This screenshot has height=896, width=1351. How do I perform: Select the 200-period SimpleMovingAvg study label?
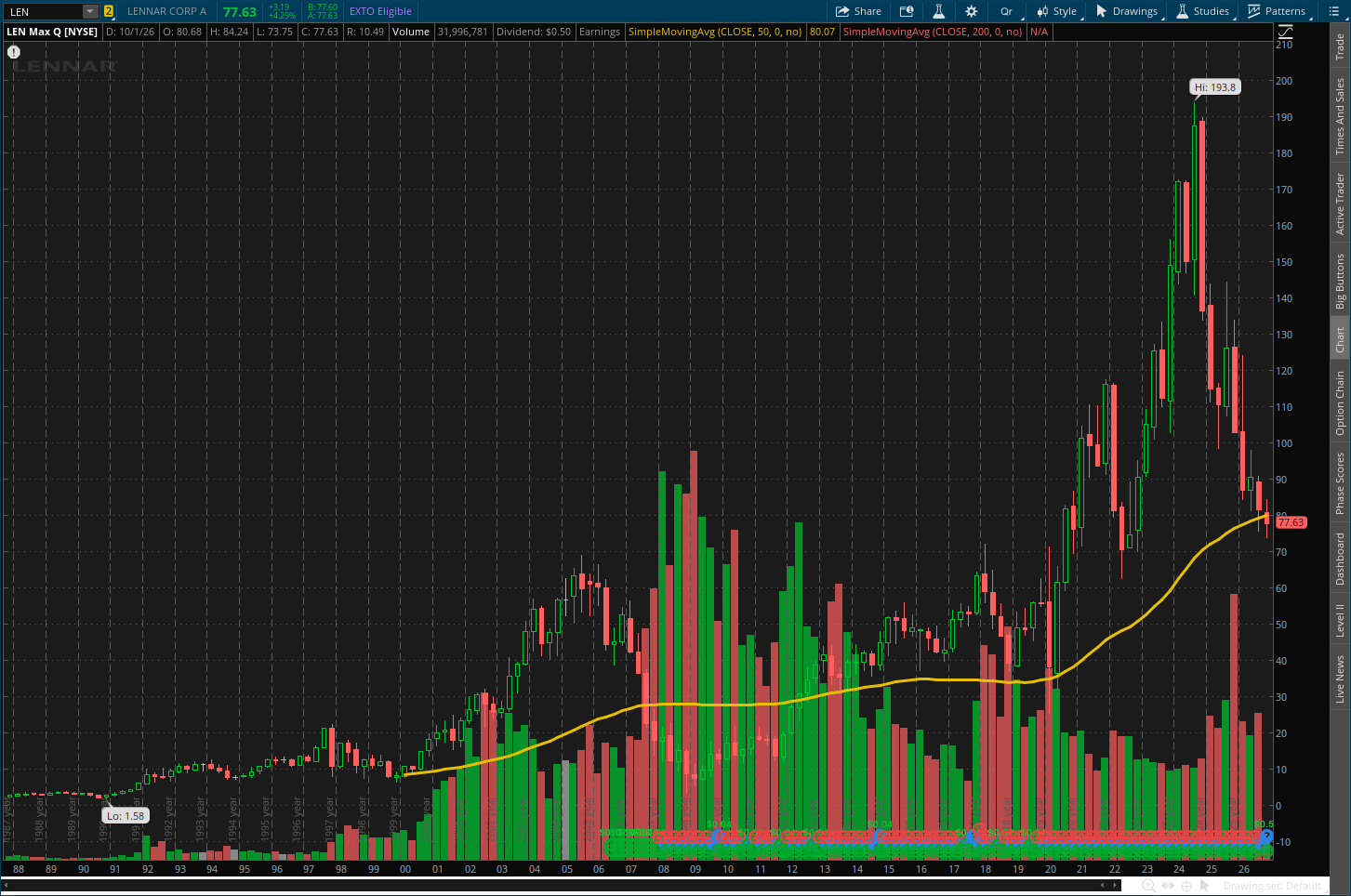tap(933, 32)
